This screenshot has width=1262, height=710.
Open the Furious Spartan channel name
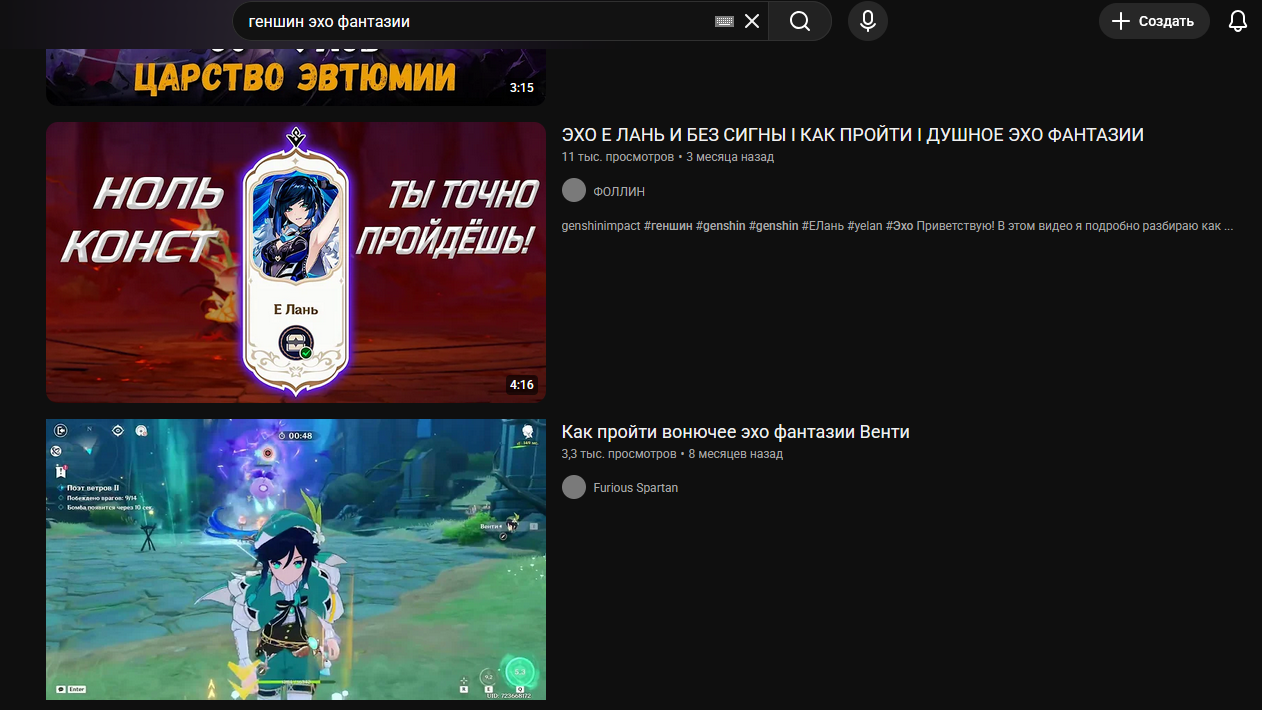click(636, 488)
